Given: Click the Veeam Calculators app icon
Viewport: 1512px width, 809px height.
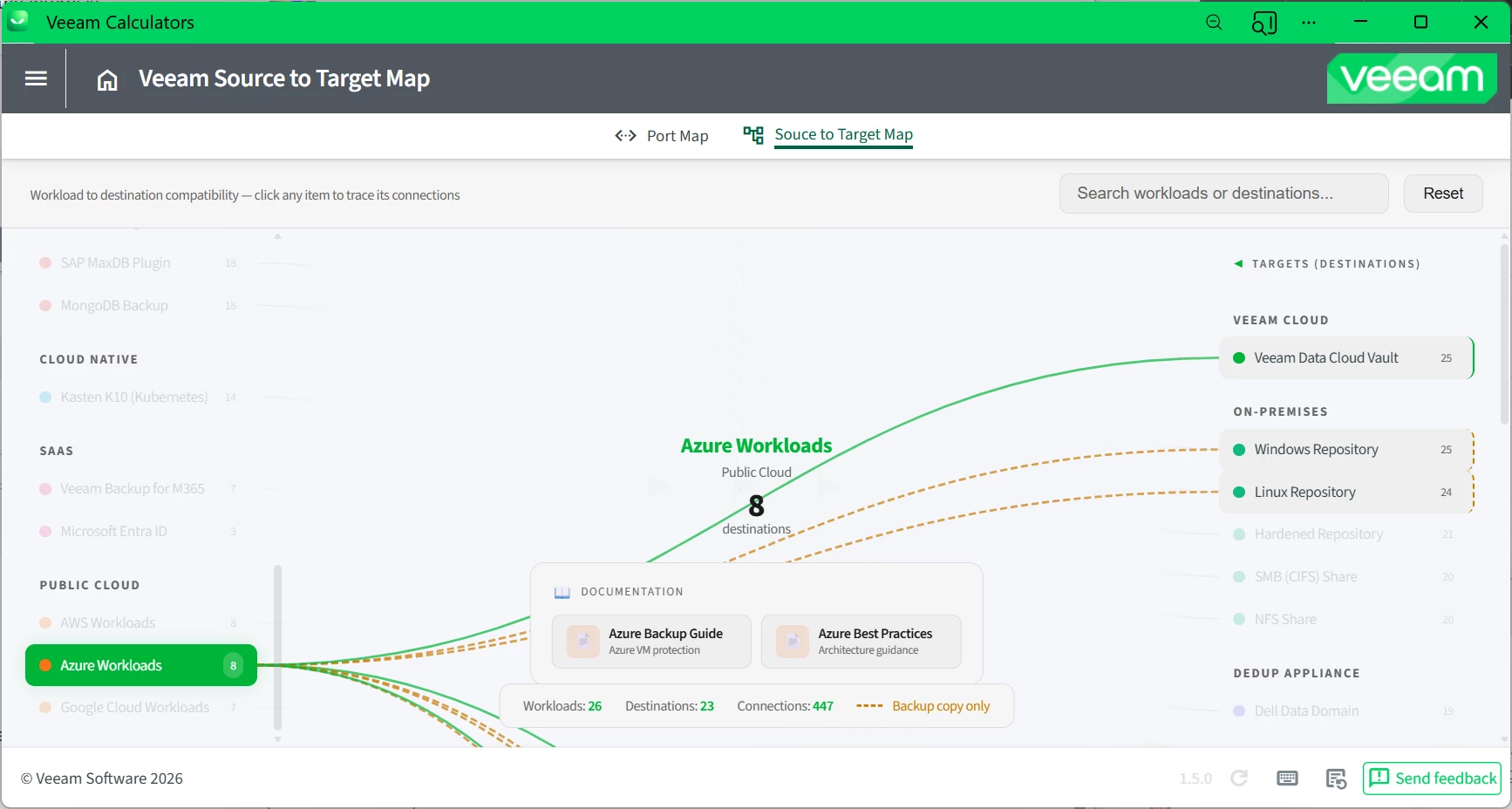Looking at the screenshot, I should point(18,20).
